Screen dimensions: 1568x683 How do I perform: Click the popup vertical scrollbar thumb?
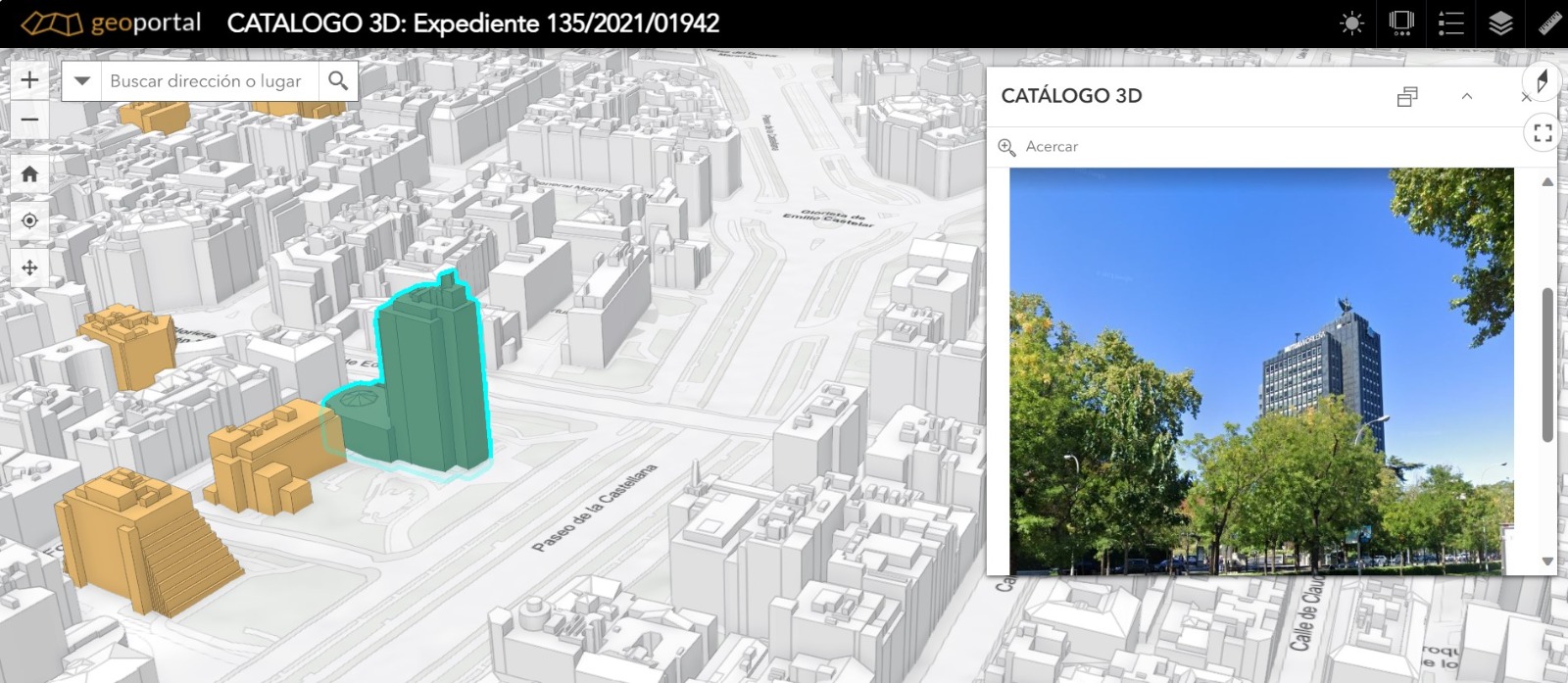click(x=1547, y=365)
